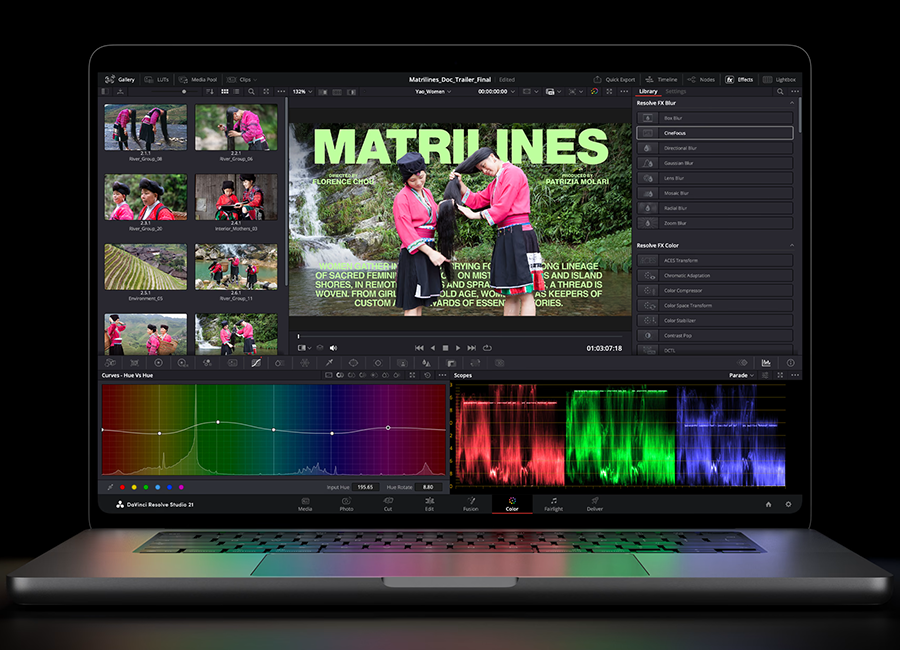Select the Environment_05 still thumbnail
Image resolution: width=900 pixels, height=650 pixels.
click(x=145, y=267)
